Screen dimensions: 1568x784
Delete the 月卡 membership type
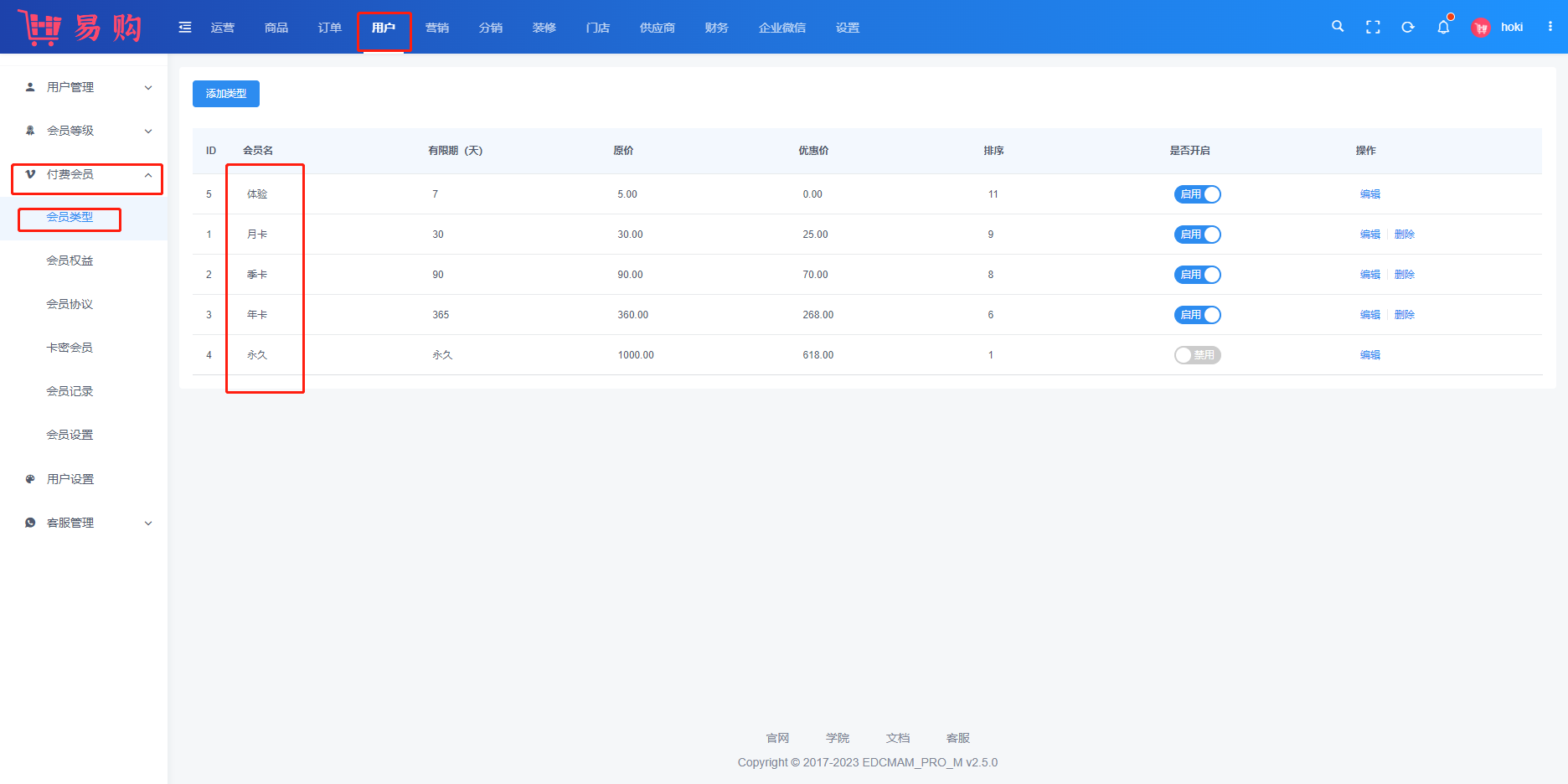coord(1405,235)
